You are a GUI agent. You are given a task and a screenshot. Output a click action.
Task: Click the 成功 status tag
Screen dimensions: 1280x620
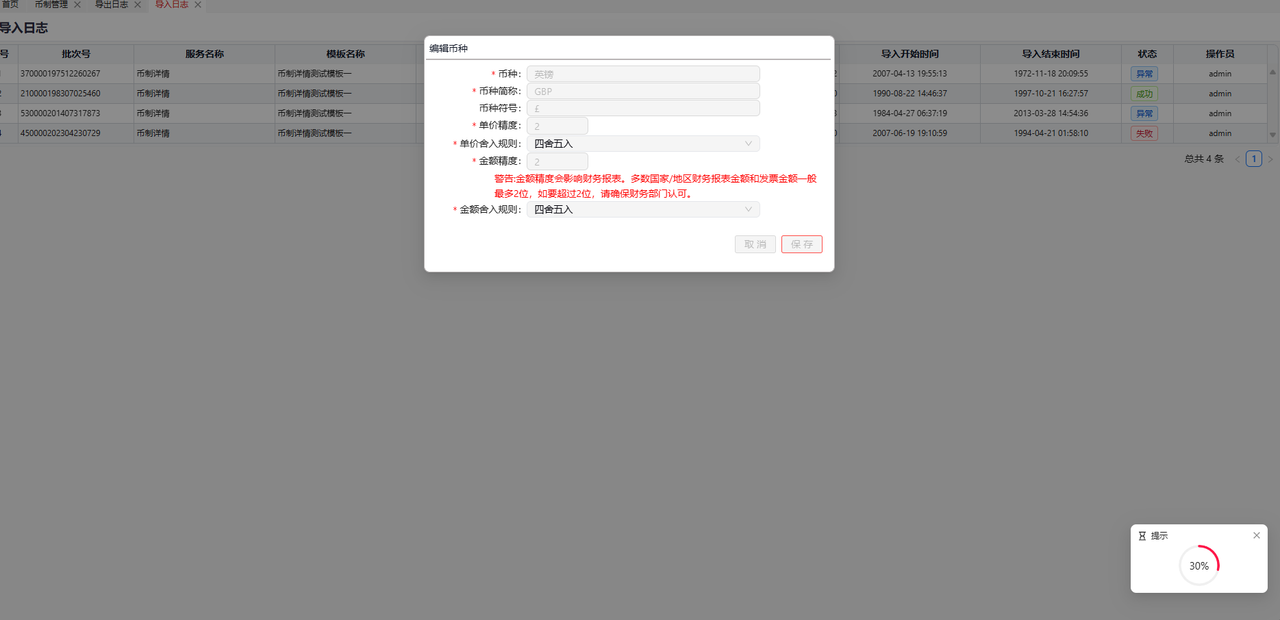coord(1144,94)
